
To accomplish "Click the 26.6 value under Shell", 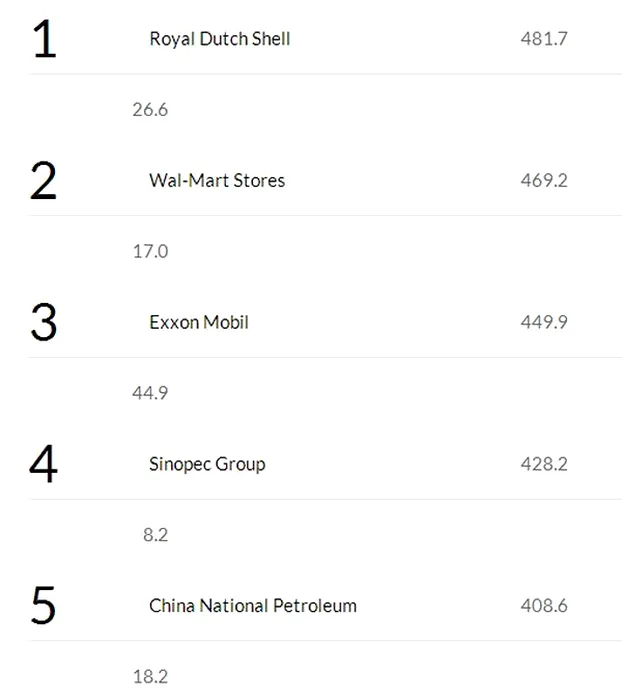I will point(150,110).
